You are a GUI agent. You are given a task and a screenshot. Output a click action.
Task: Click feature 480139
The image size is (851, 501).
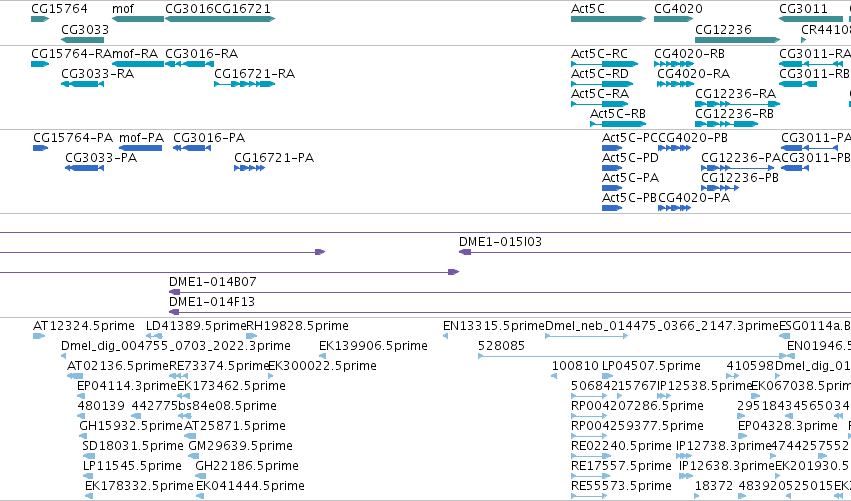click(x=101, y=407)
